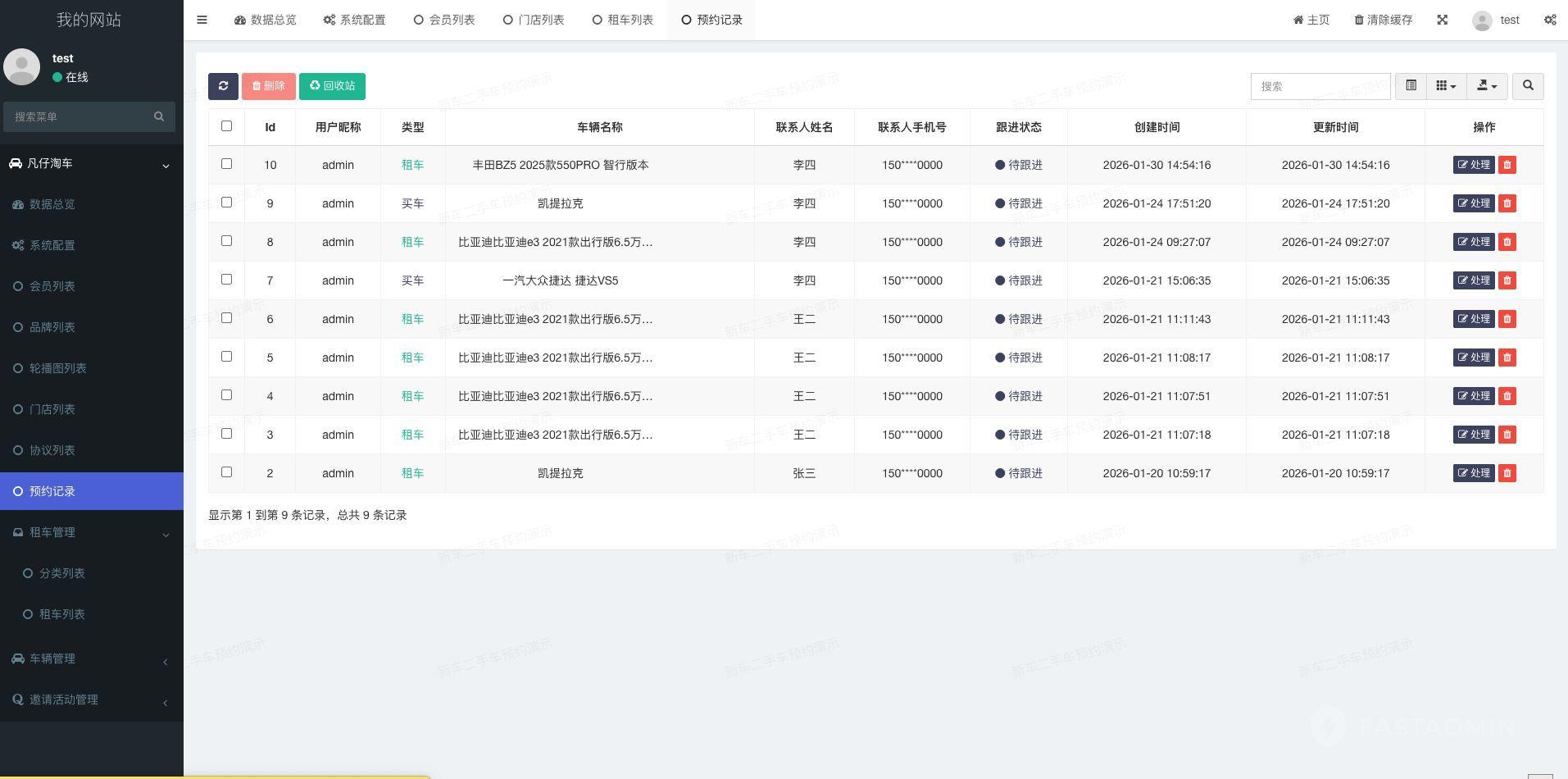
Task: Open the settings gears icon at top right
Action: tap(1550, 20)
